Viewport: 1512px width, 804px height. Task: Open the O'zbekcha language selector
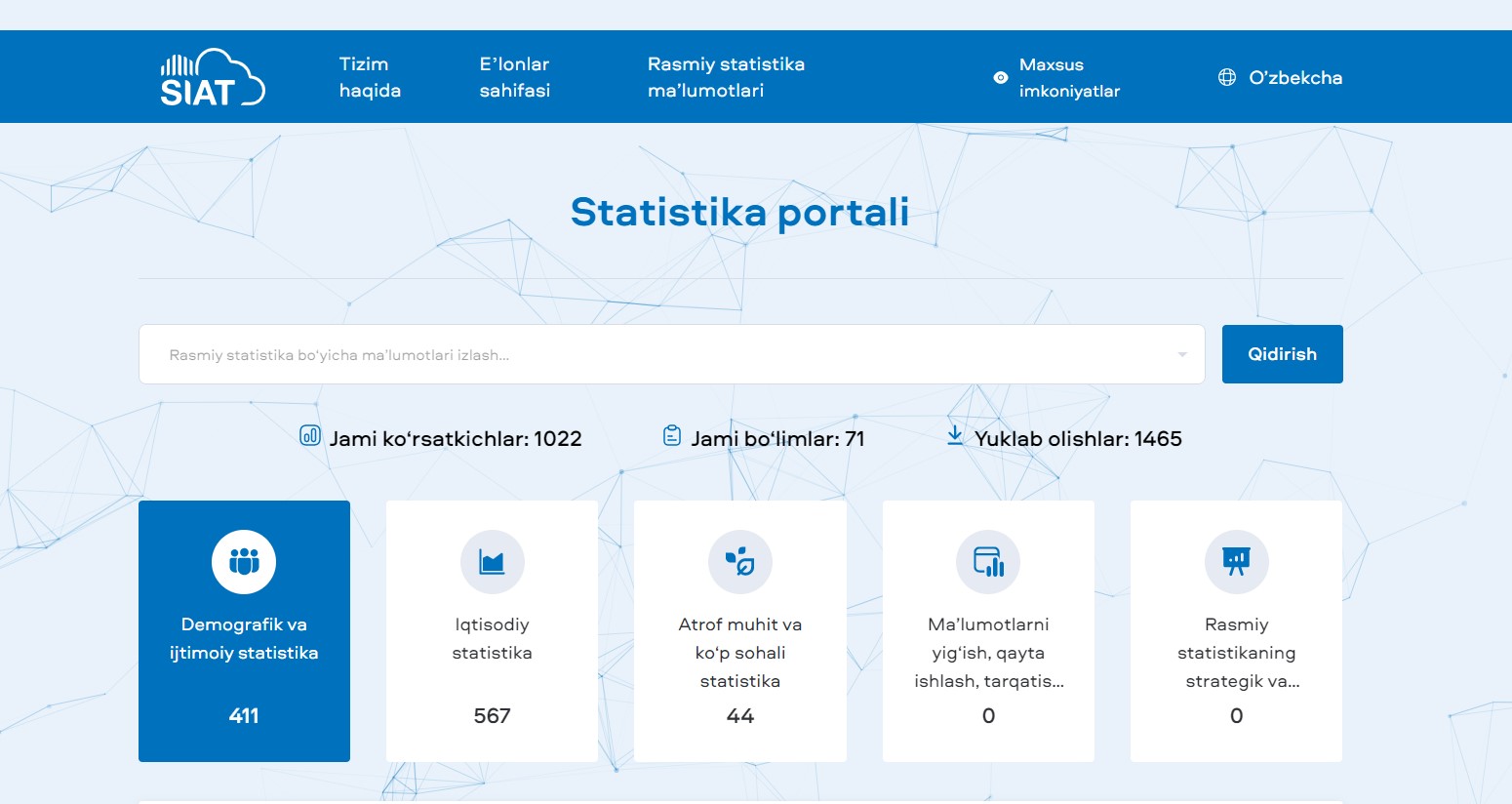pyautogui.click(x=1295, y=77)
